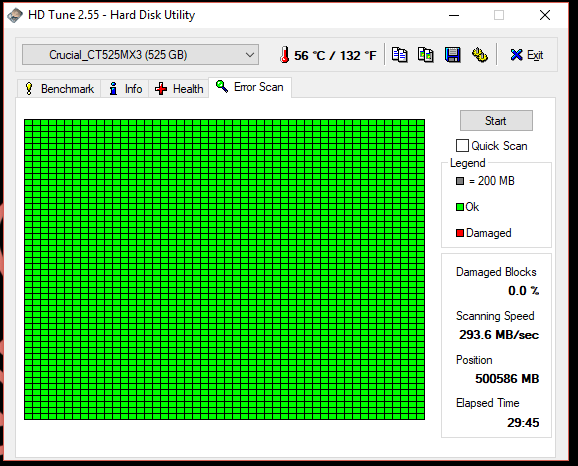Enable the Quick Scan checkbox
Screen dimensions: 578x466
pyautogui.click(x=462, y=146)
